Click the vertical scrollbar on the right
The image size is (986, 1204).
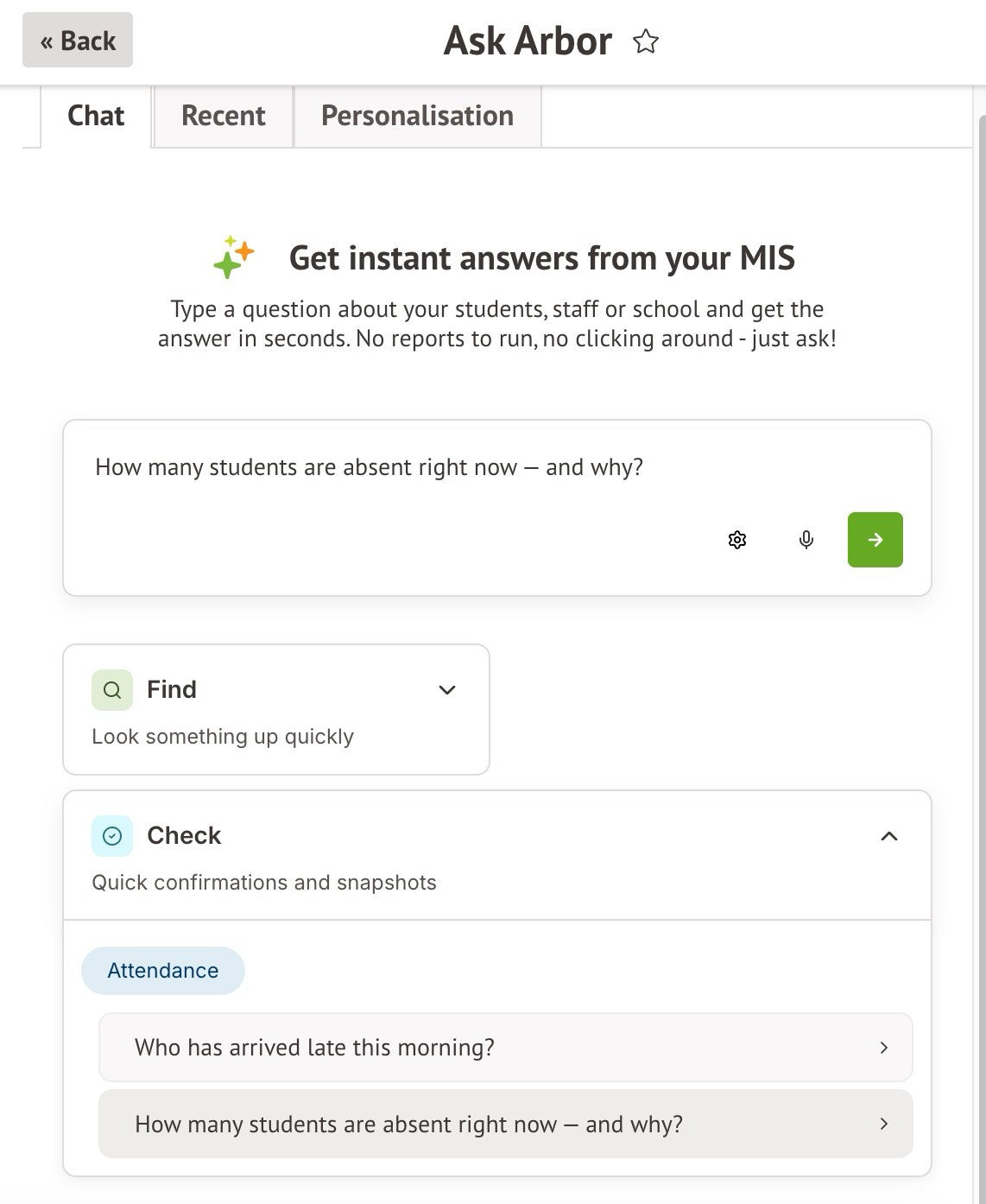[981, 605]
